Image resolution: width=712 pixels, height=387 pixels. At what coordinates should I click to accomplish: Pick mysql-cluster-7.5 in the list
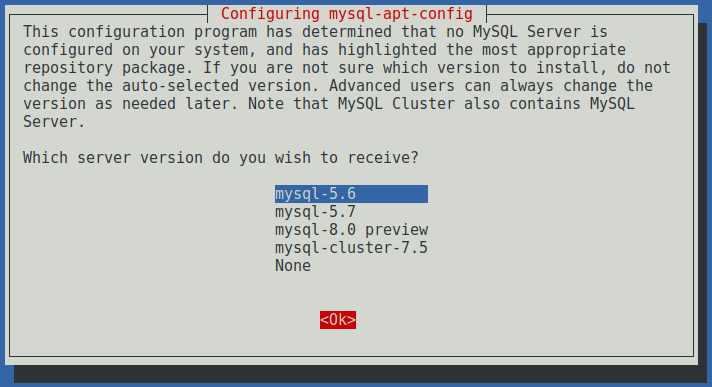click(x=351, y=248)
